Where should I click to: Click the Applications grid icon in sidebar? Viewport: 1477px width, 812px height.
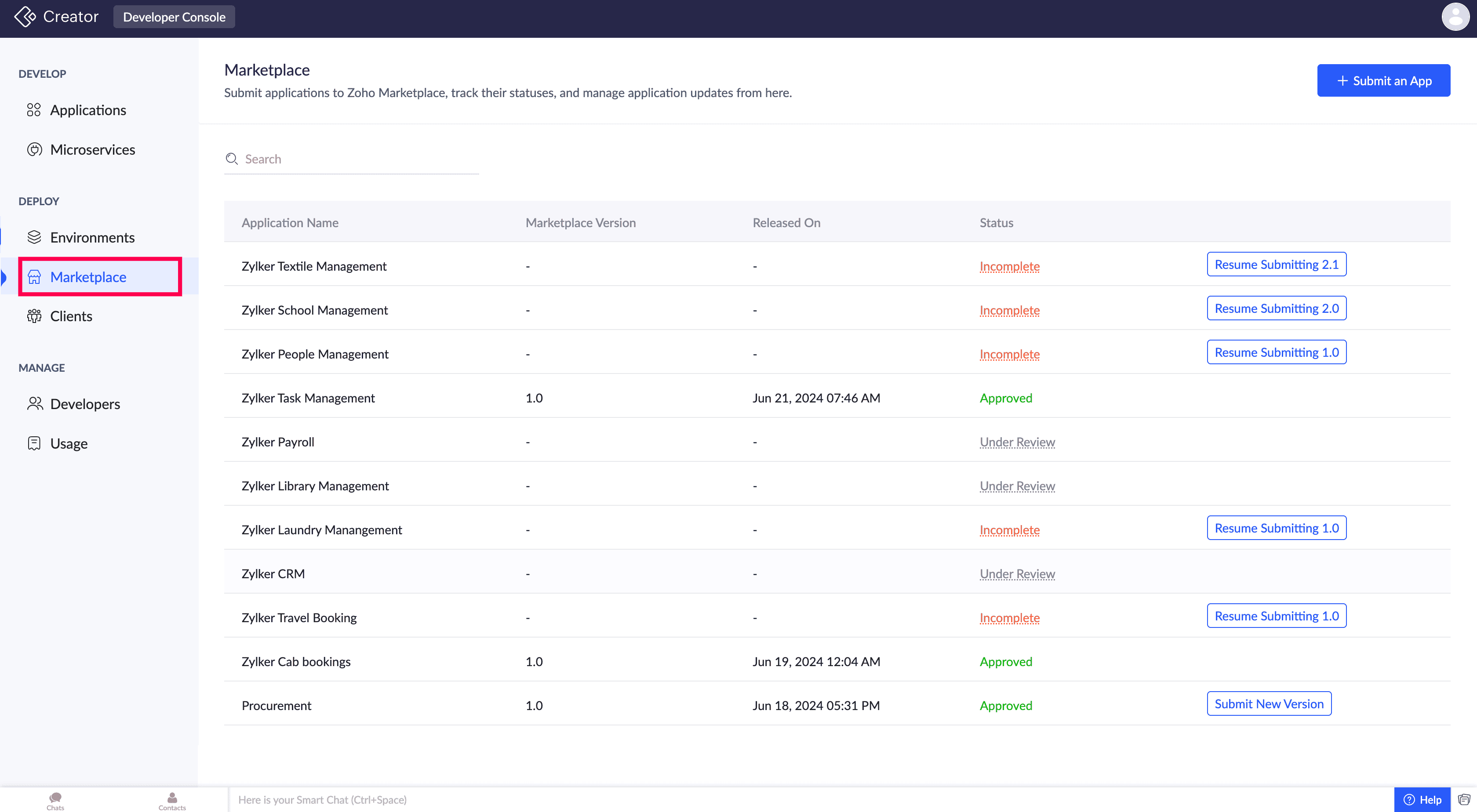[x=34, y=110]
